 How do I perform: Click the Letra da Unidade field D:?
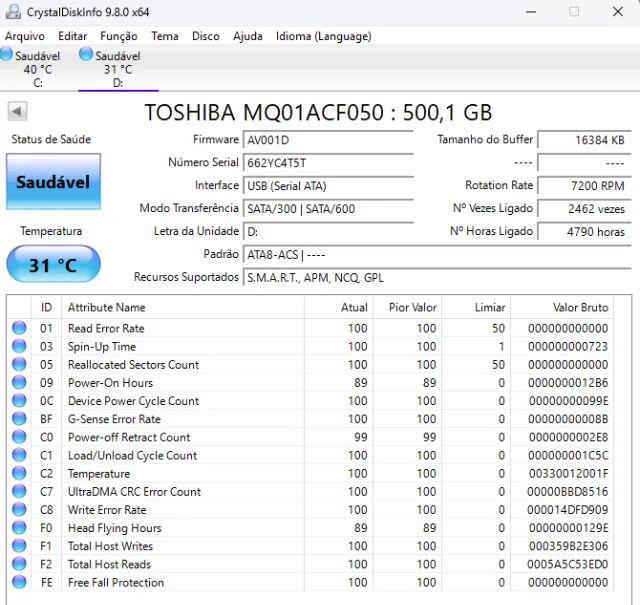(x=328, y=231)
